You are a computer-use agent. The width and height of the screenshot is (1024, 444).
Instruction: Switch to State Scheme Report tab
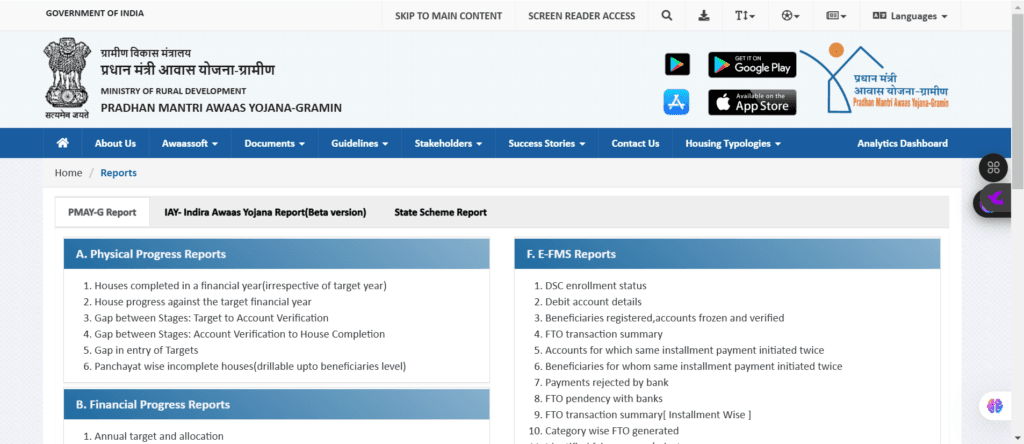click(440, 212)
